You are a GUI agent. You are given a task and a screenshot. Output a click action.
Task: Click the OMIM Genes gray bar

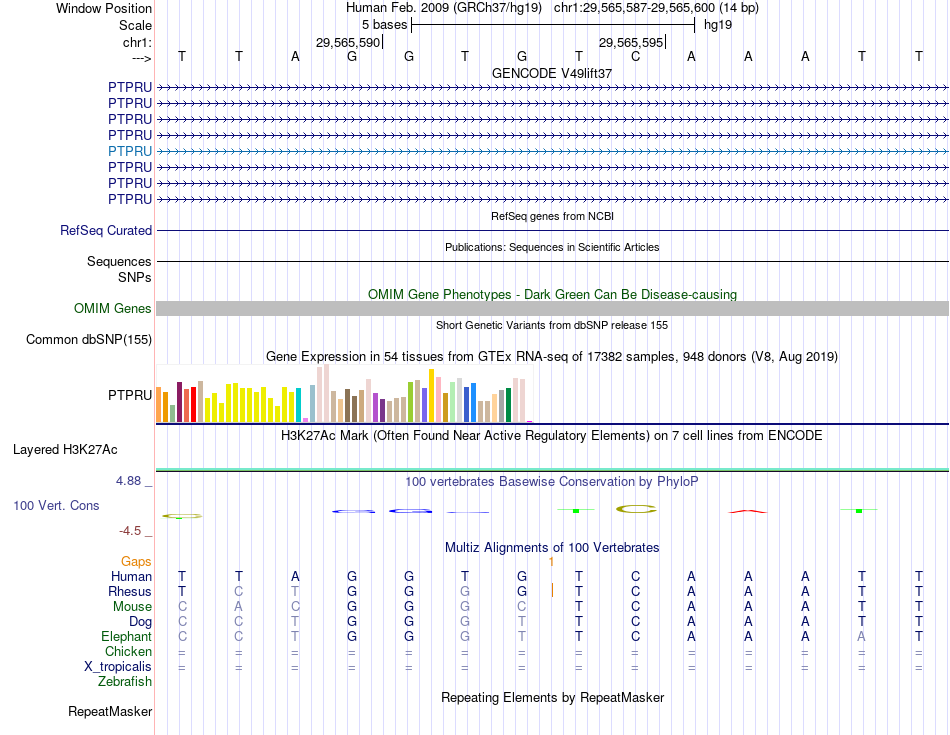552,308
